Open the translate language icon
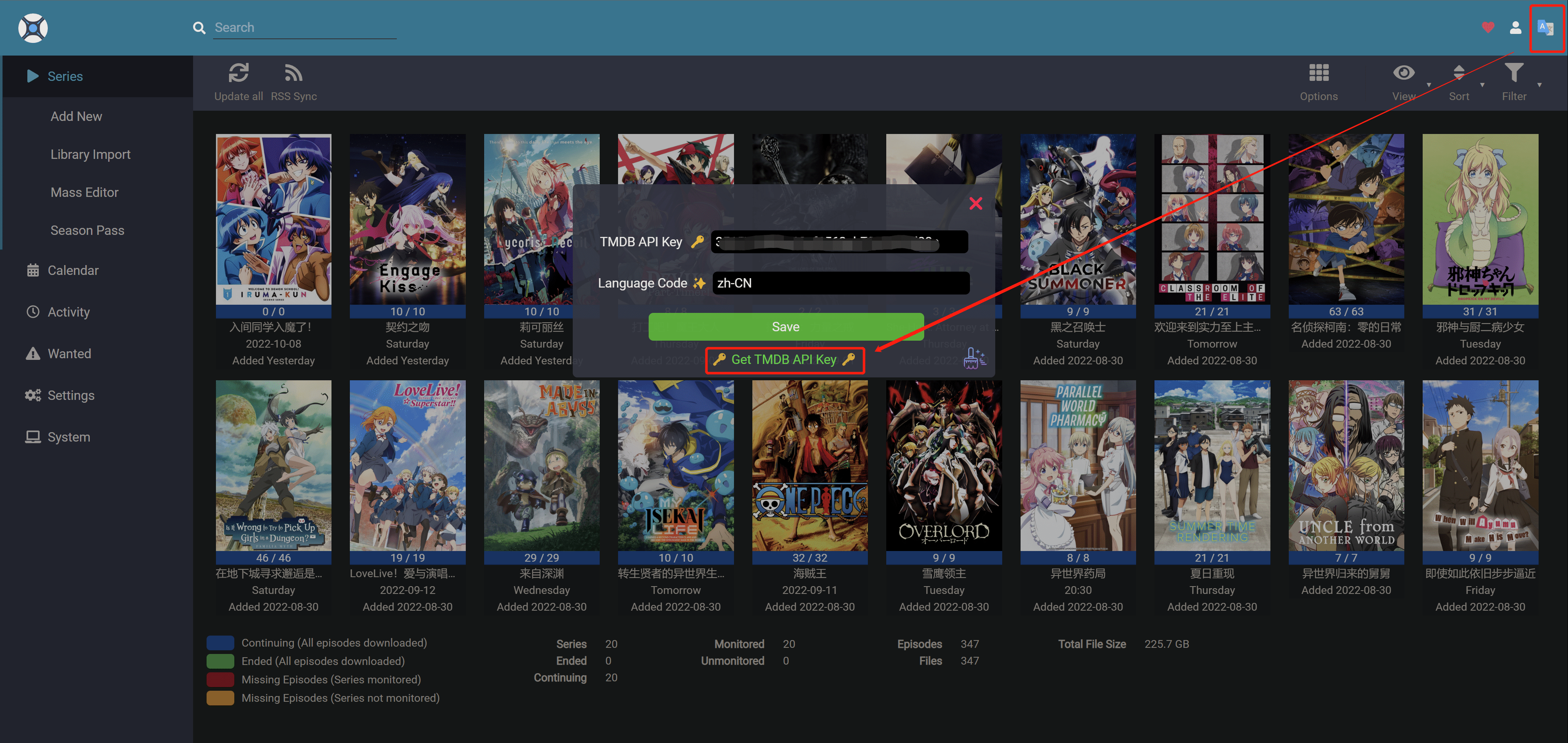The height and width of the screenshot is (743, 1568). pyautogui.click(x=1545, y=27)
